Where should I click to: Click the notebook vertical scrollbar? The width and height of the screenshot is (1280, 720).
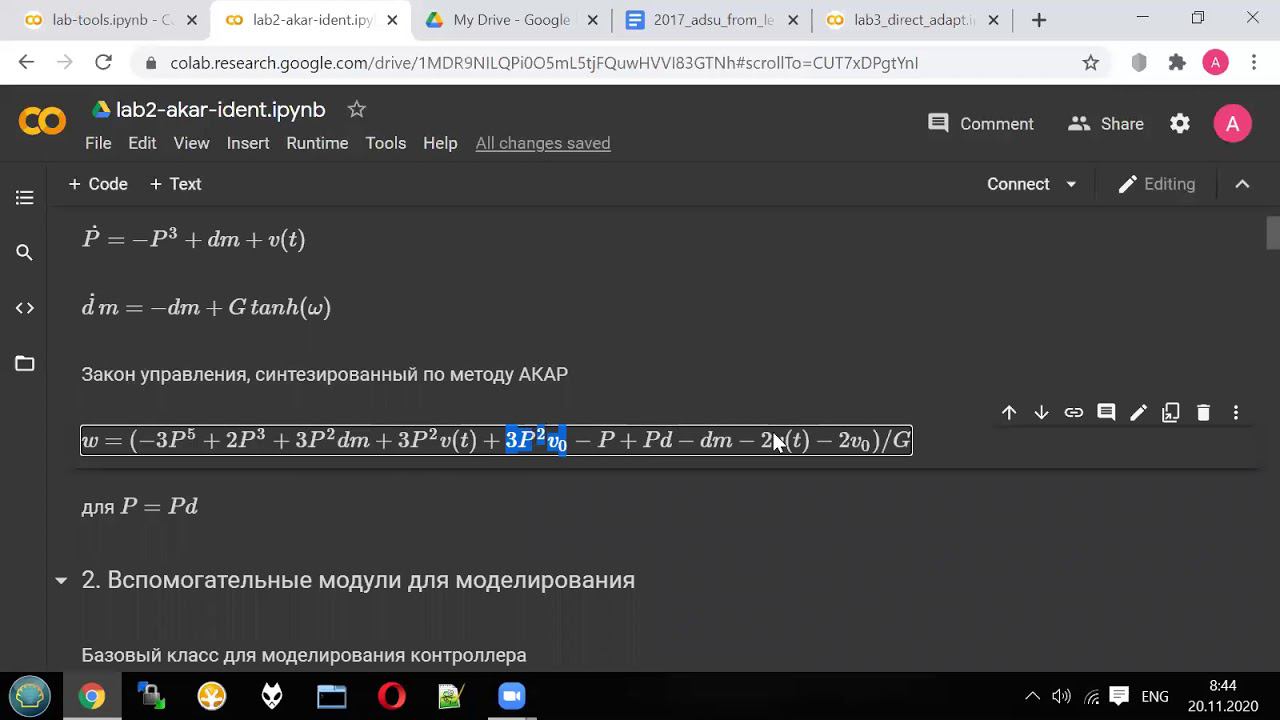(1272, 233)
